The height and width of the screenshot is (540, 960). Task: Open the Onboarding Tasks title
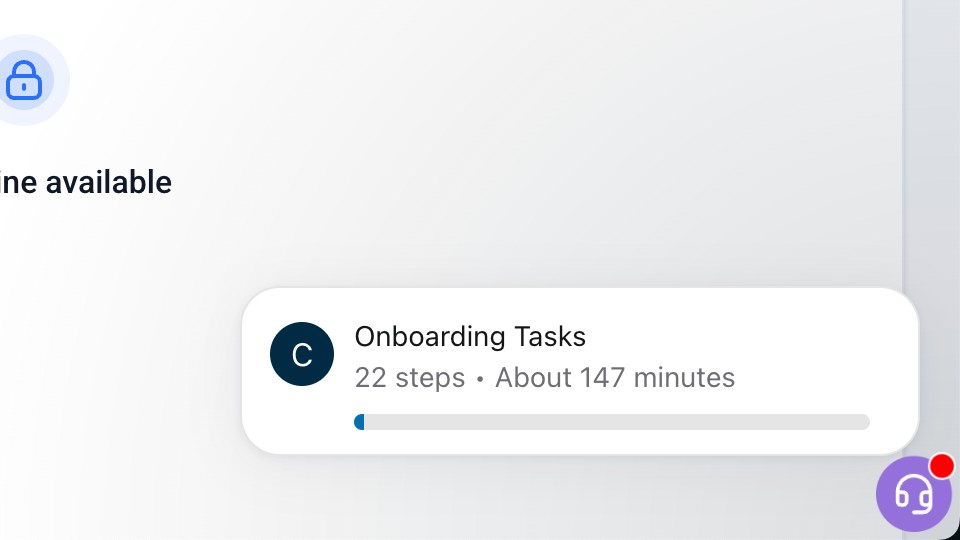pos(470,336)
